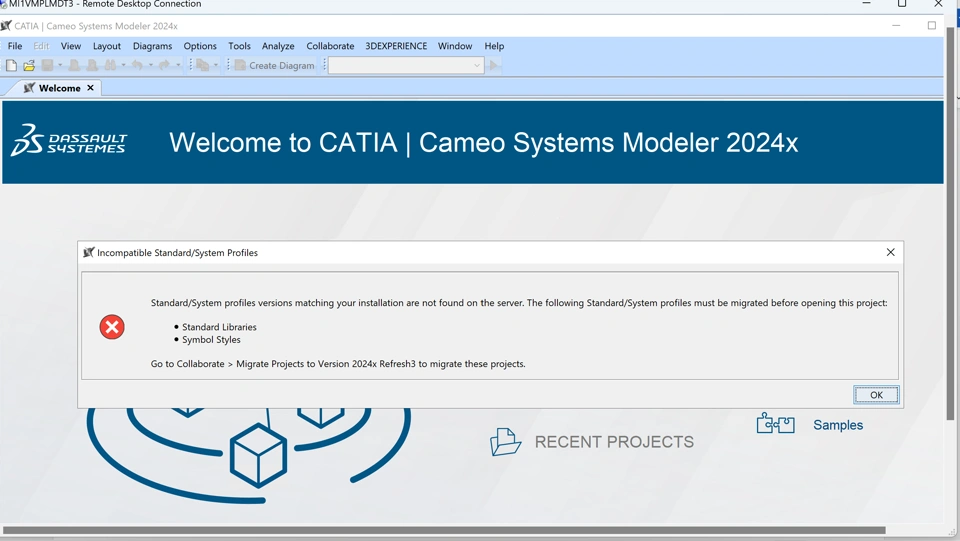This screenshot has height=541, width=960.
Task: Click the red error icon in dialog
Action: click(112, 327)
